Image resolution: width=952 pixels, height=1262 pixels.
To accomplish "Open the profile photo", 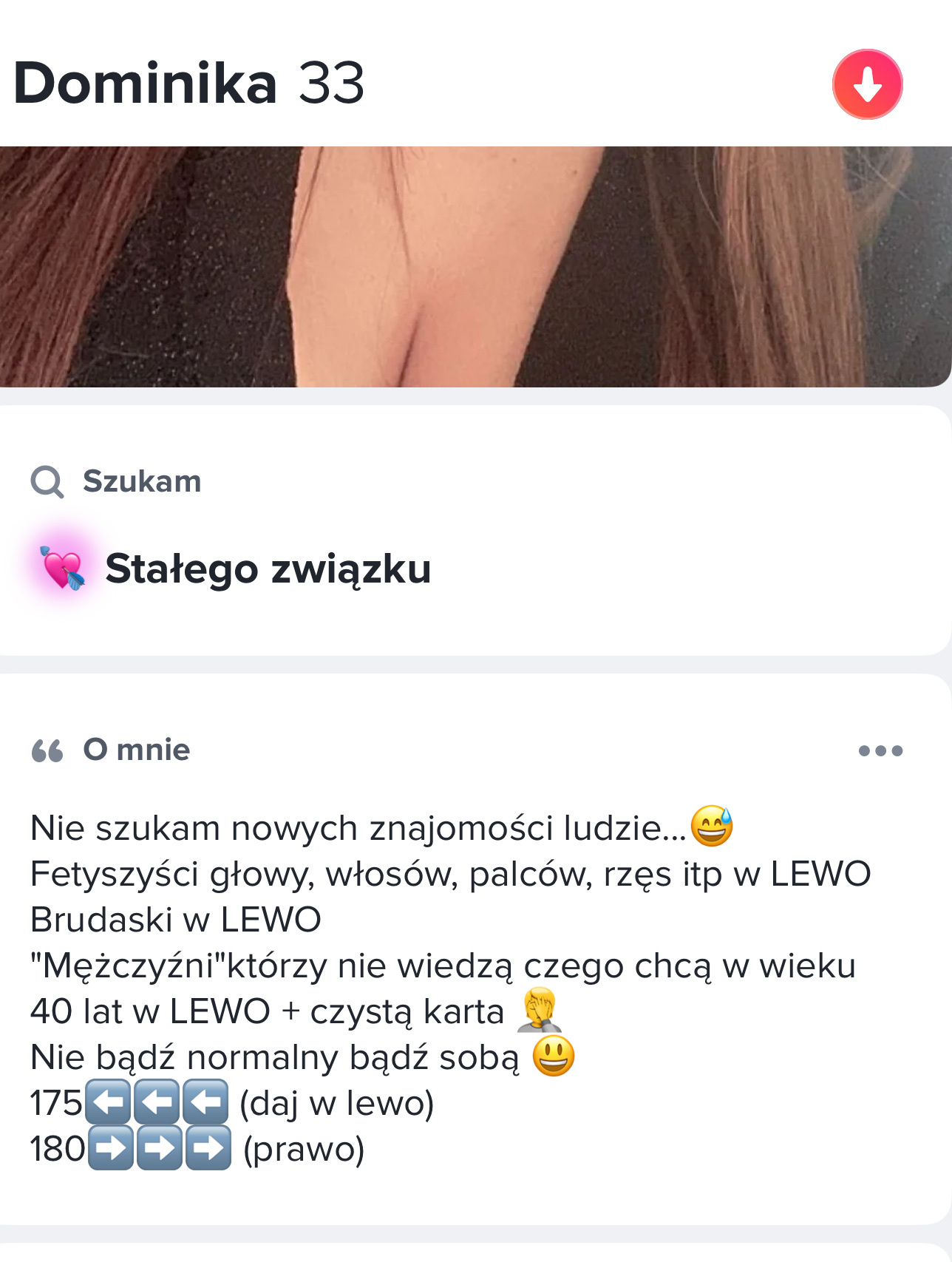I will 476,267.
